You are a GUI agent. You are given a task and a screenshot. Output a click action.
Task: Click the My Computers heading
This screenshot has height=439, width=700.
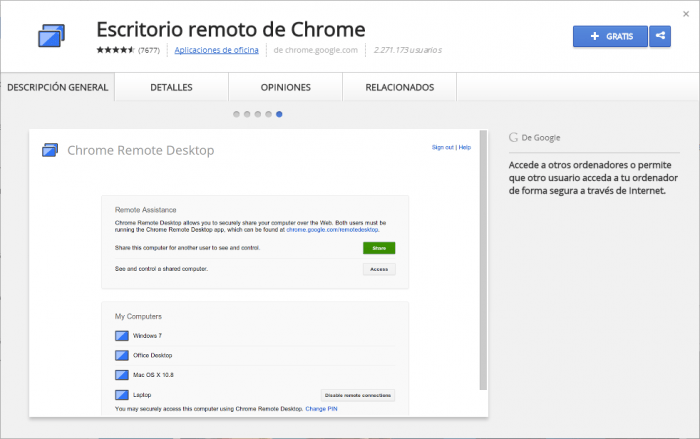click(x=138, y=316)
